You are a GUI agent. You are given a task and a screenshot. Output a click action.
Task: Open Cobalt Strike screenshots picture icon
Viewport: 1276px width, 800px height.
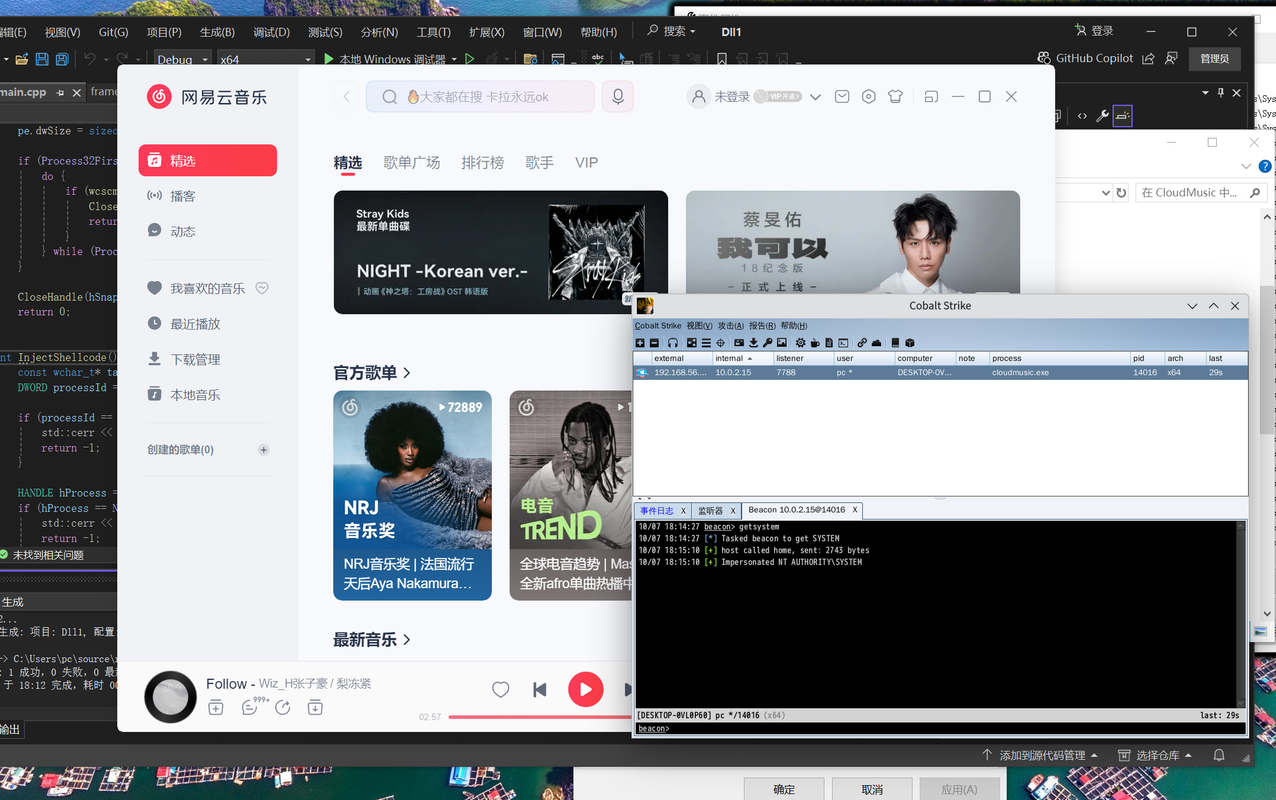pos(782,343)
